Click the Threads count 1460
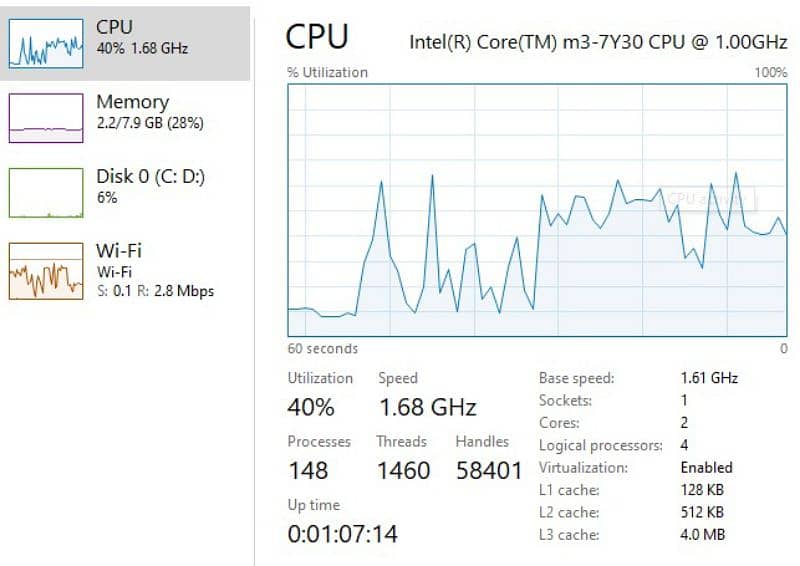Viewport: 800px width, 566px height. click(x=403, y=470)
